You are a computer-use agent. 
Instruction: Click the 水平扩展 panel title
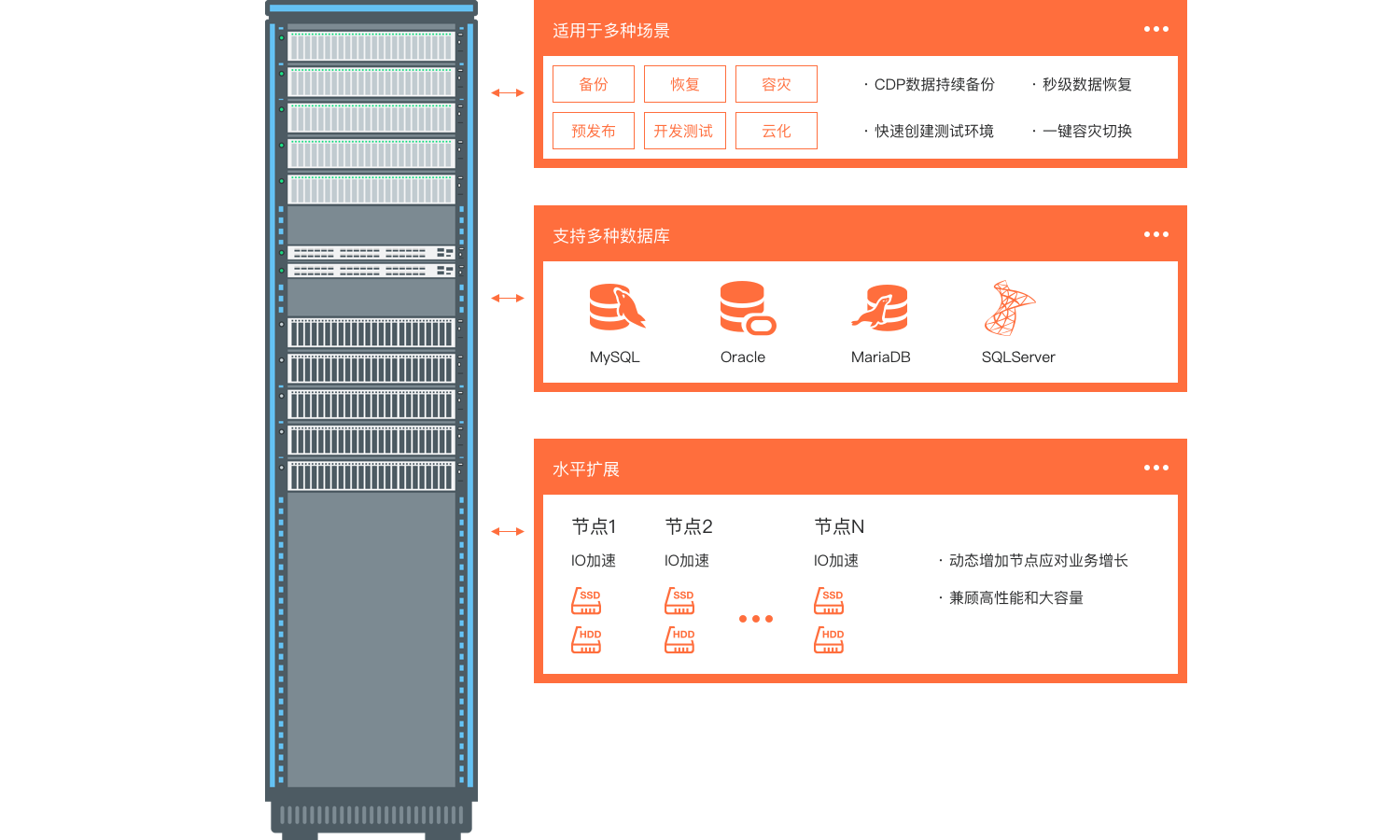[586, 469]
